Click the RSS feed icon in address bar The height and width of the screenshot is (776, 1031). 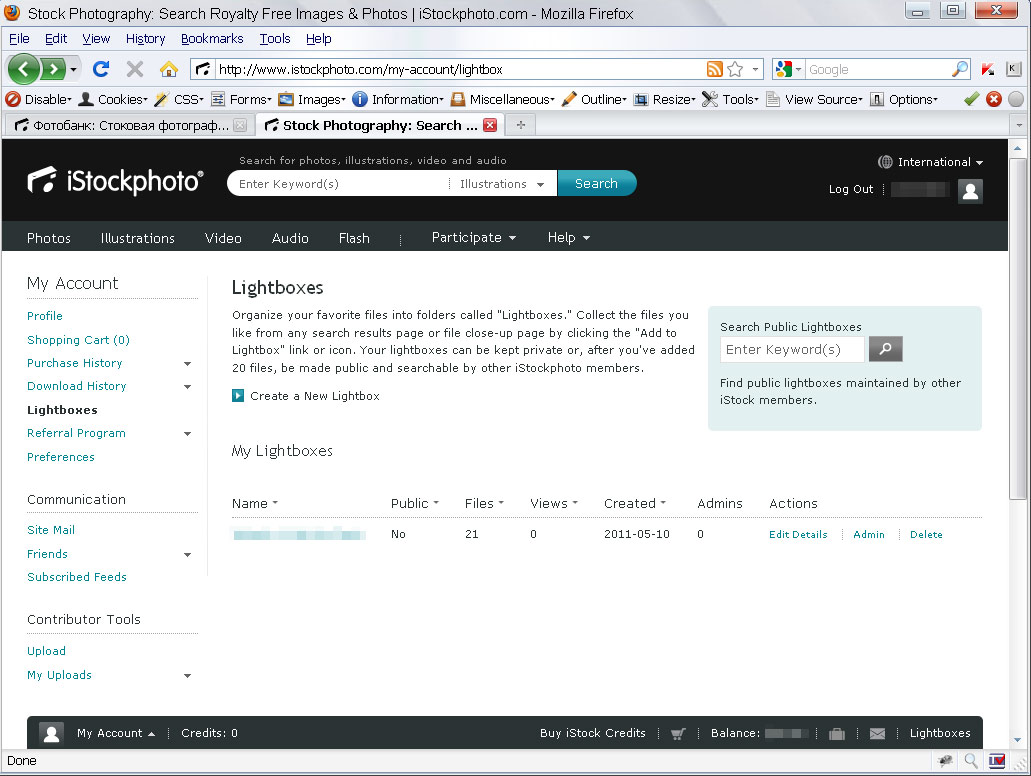pyautogui.click(x=715, y=69)
